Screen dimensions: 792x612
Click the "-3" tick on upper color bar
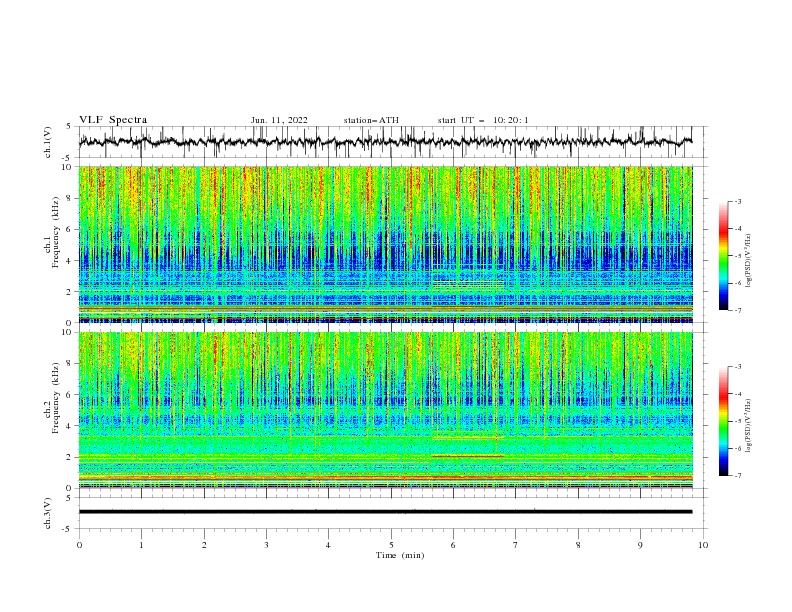737,201
